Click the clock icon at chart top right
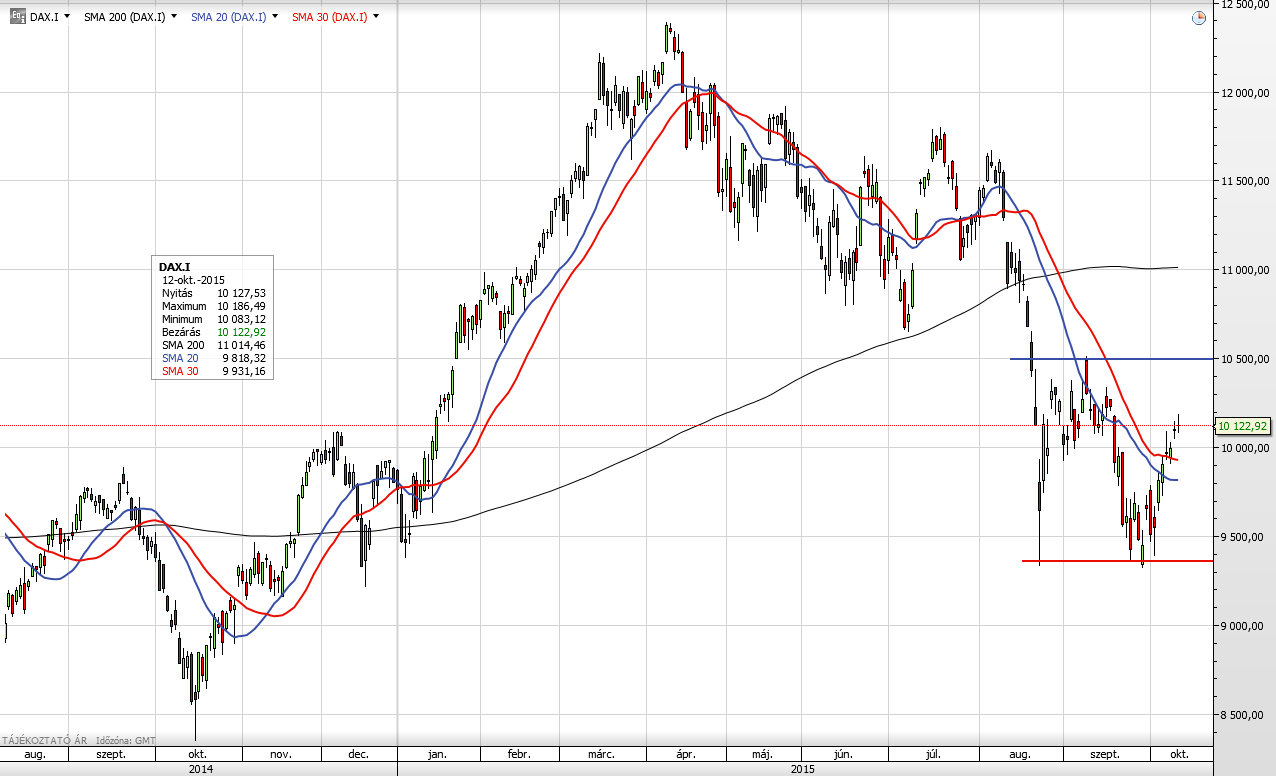Viewport: 1276px width, 776px height. [1199, 18]
